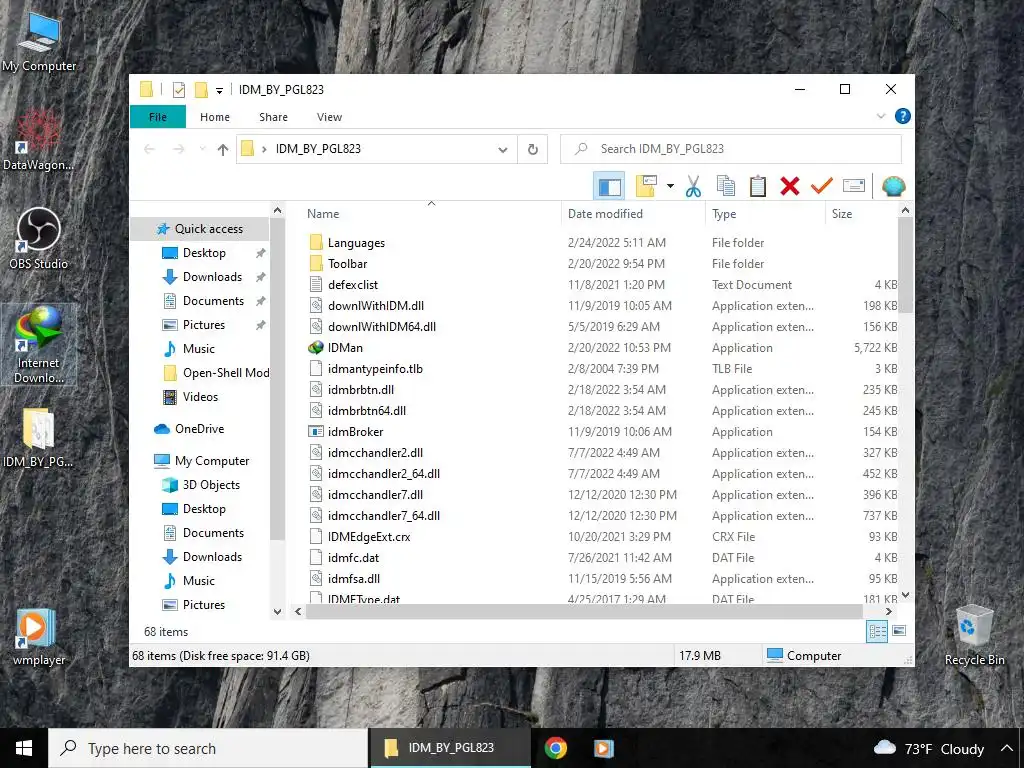Select the IDMEdgeExt.crx file
Screen dimensions: 1024x768
coord(369,537)
